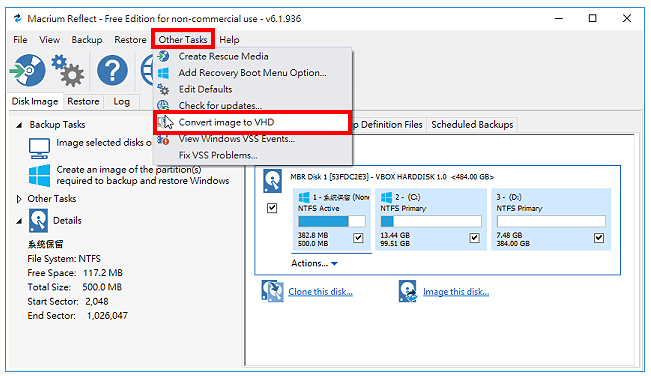Open the gears settings toolbar icon
651x376 pixels.
point(68,71)
